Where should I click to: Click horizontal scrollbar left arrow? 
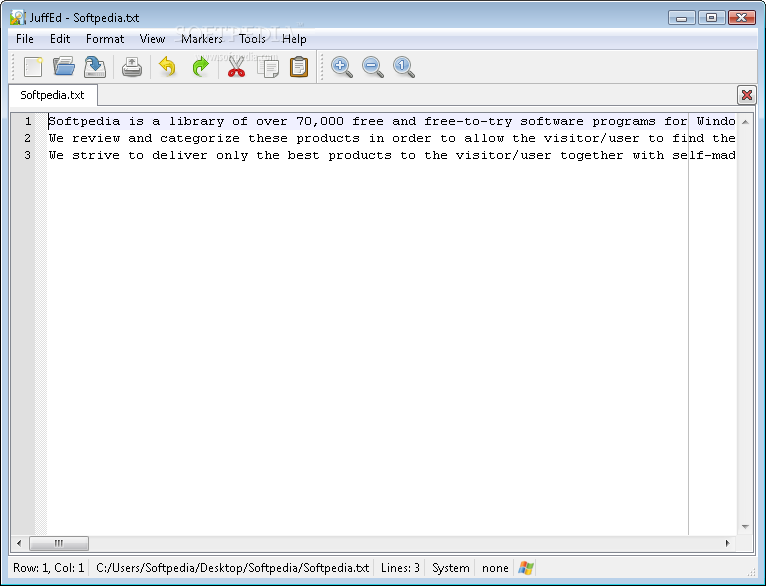(x=19, y=543)
